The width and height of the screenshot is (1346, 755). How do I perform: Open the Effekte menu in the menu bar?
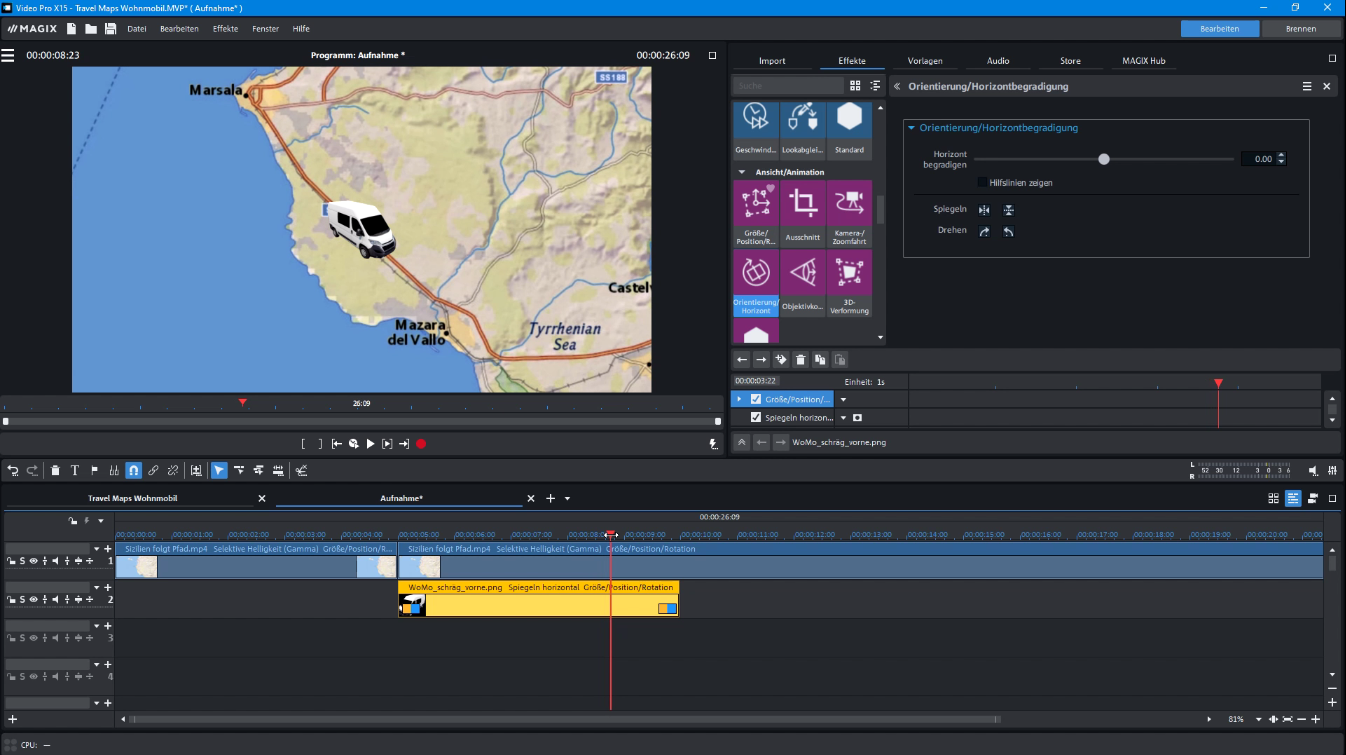pyautogui.click(x=224, y=28)
